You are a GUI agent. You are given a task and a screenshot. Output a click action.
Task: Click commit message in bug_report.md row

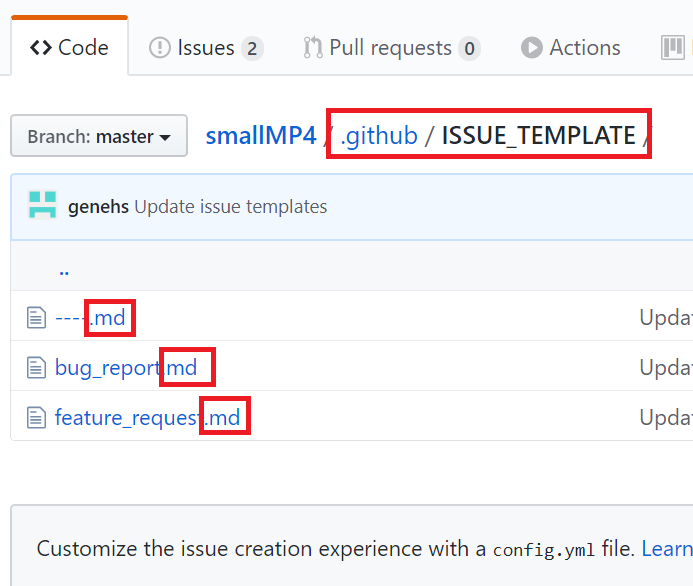666,368
